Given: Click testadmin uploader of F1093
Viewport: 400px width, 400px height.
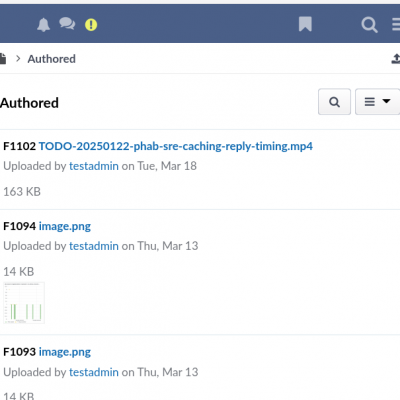Looking at the screenshot, I should click(x=94, y=372).
